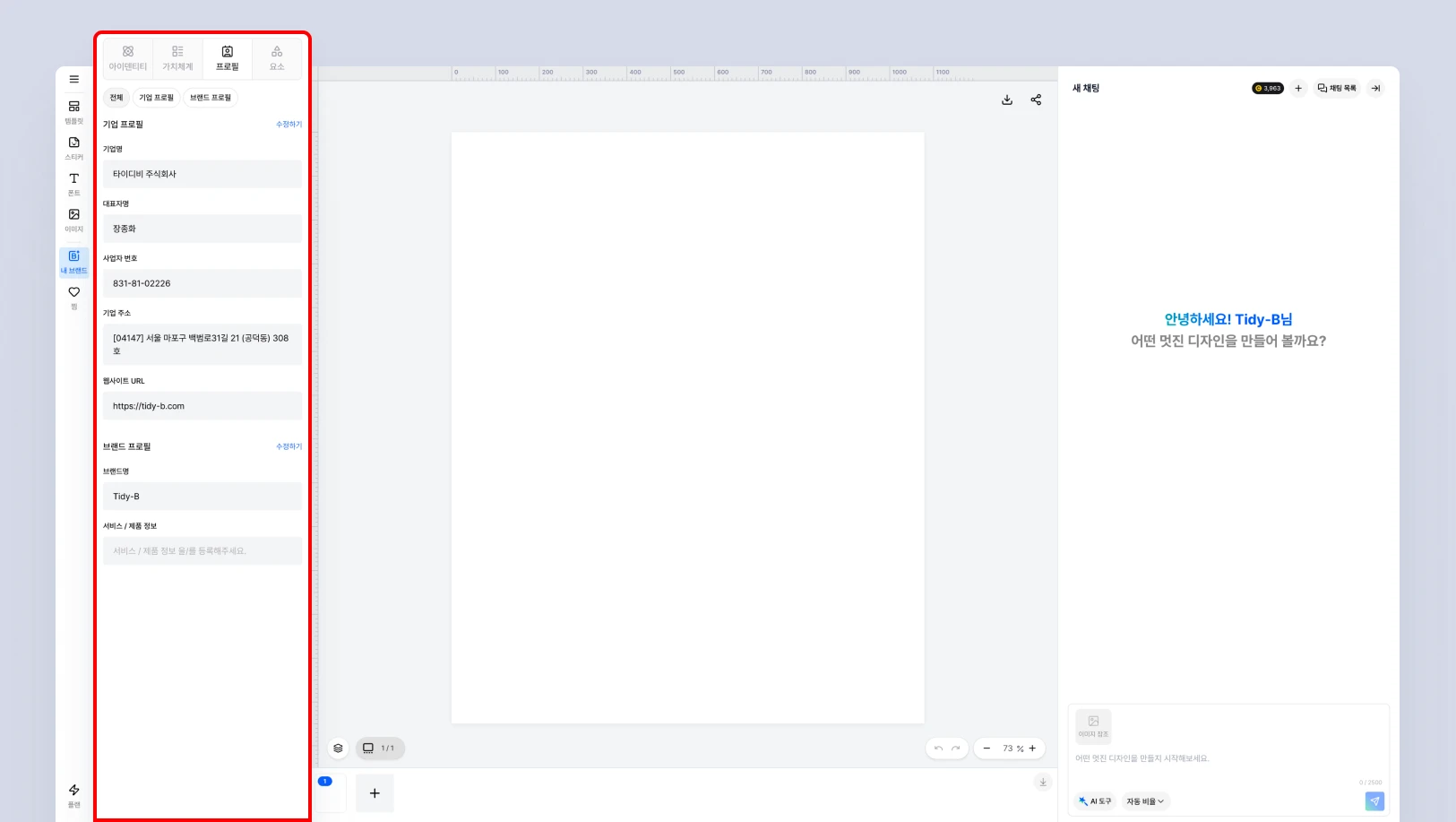Open the layers stack icon
The image size is (1456, 822).
click(x=338, y=748)
